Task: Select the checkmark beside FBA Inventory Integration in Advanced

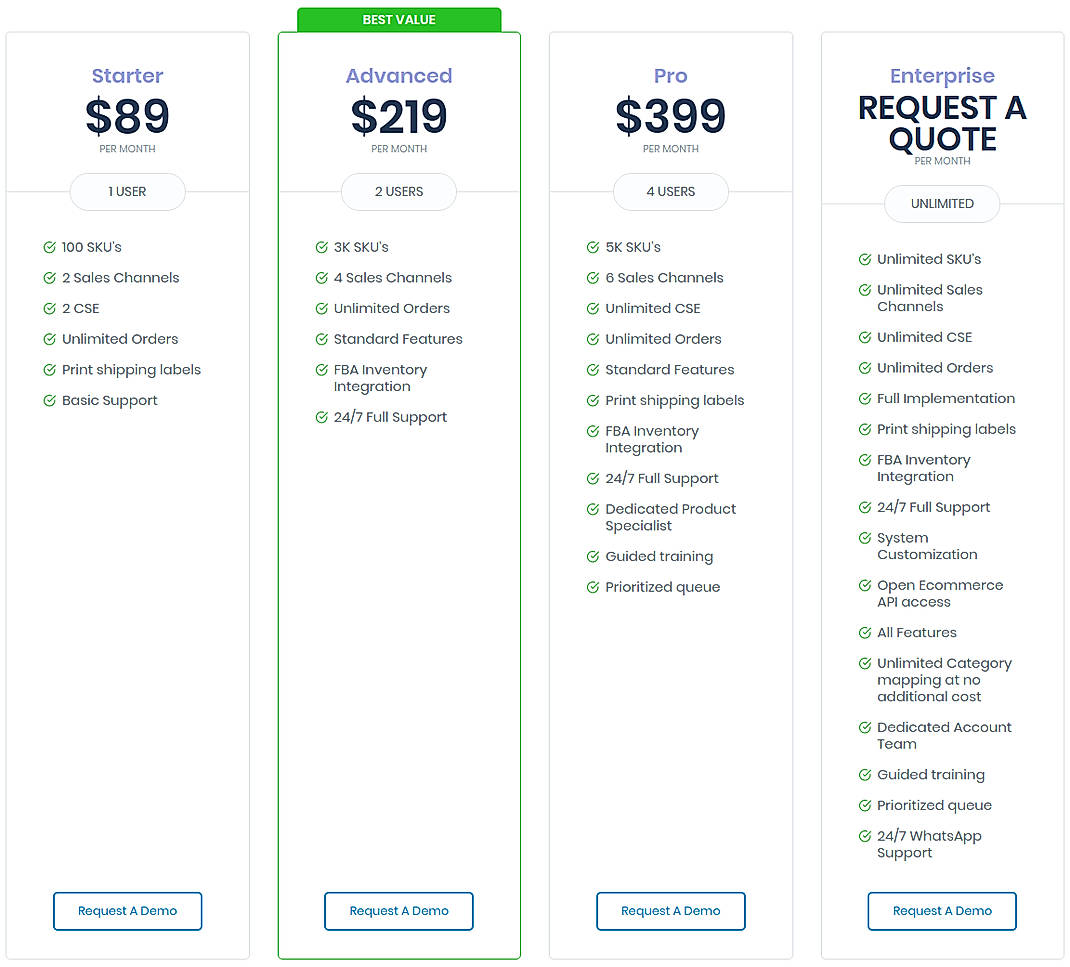Action: click(x=320, y=370)
